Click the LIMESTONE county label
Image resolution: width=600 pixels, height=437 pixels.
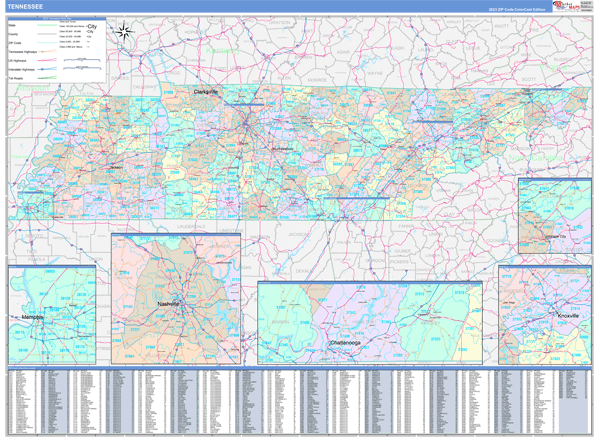click(232, 231)
